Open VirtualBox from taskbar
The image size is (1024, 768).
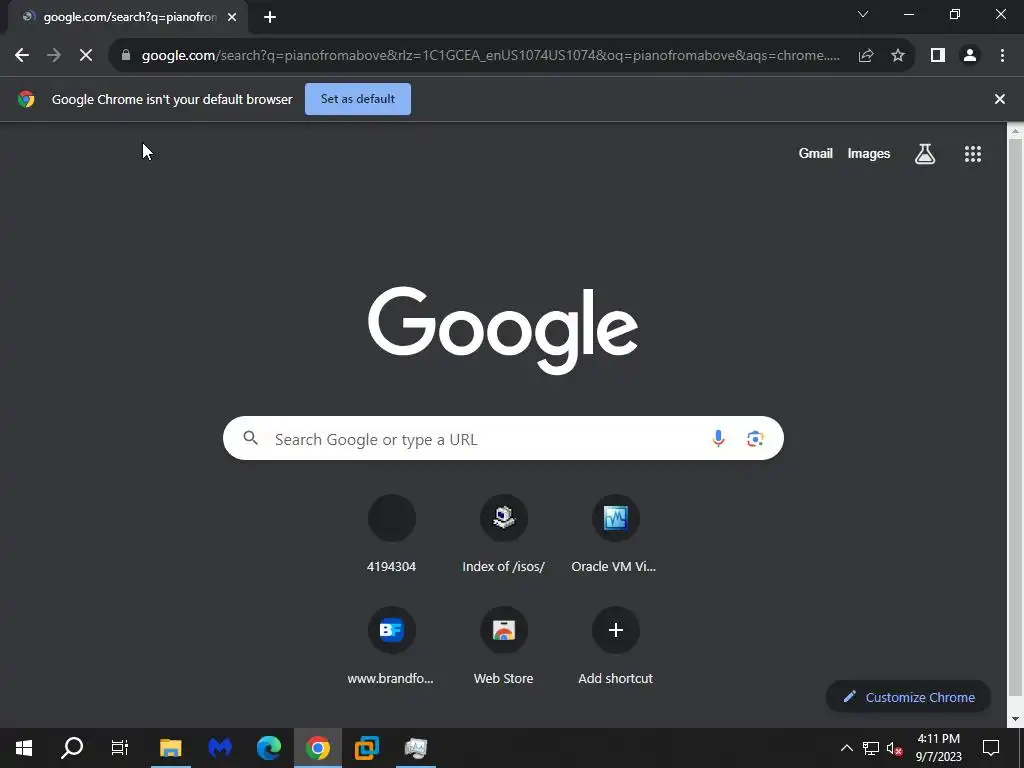pos(366,748)
